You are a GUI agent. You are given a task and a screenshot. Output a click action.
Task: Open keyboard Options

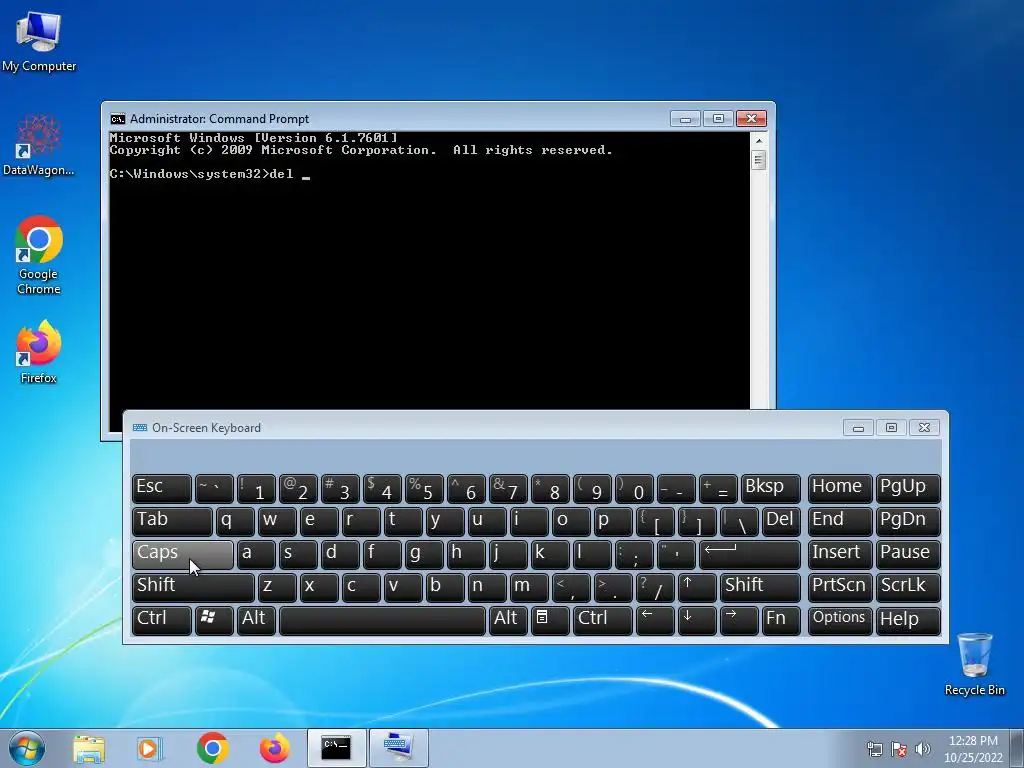(x=840, y=620)
